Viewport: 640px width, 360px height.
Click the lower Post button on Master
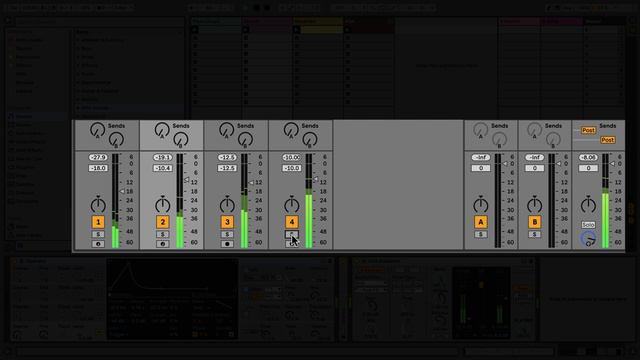click(607, 140)
